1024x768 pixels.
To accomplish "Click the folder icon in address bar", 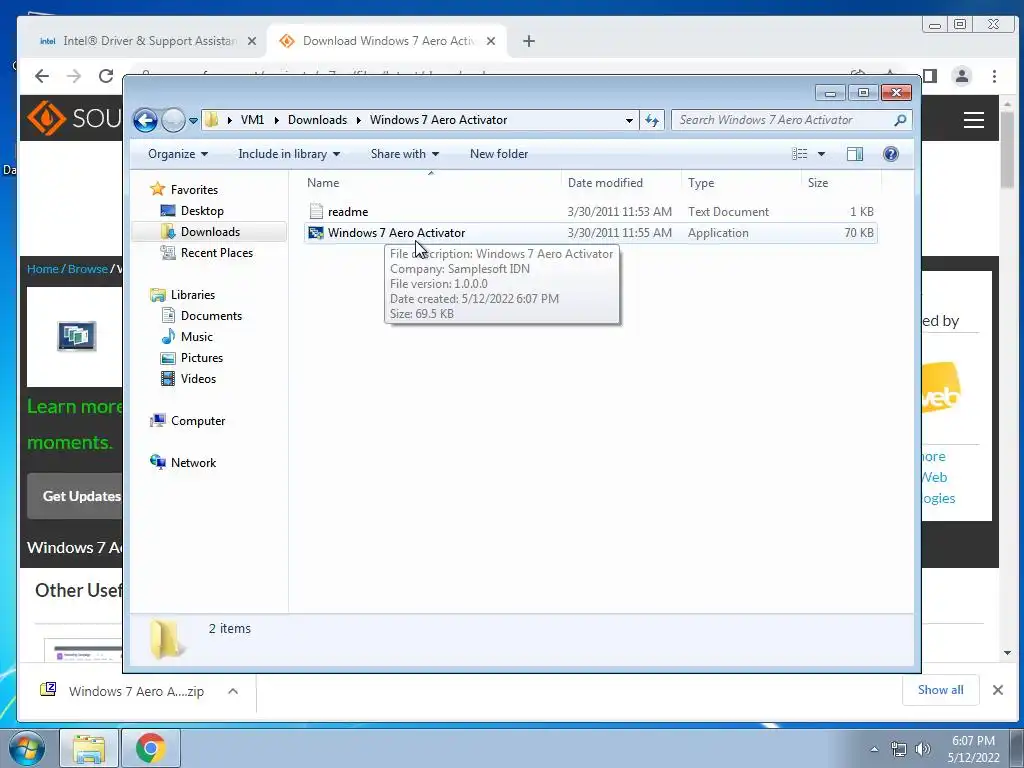I will (211, 120).
